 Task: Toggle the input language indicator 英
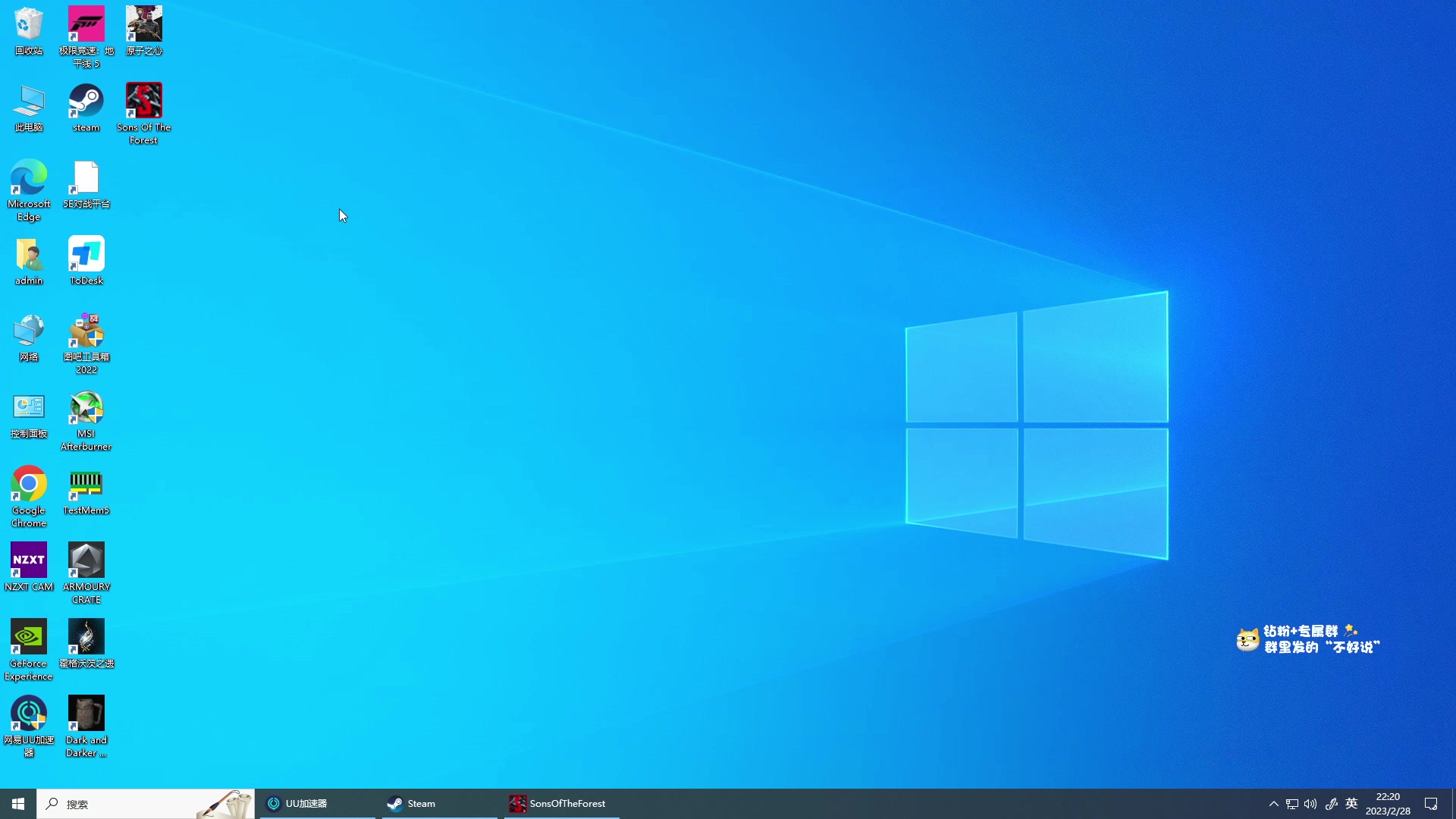(x=1351, y=804)
